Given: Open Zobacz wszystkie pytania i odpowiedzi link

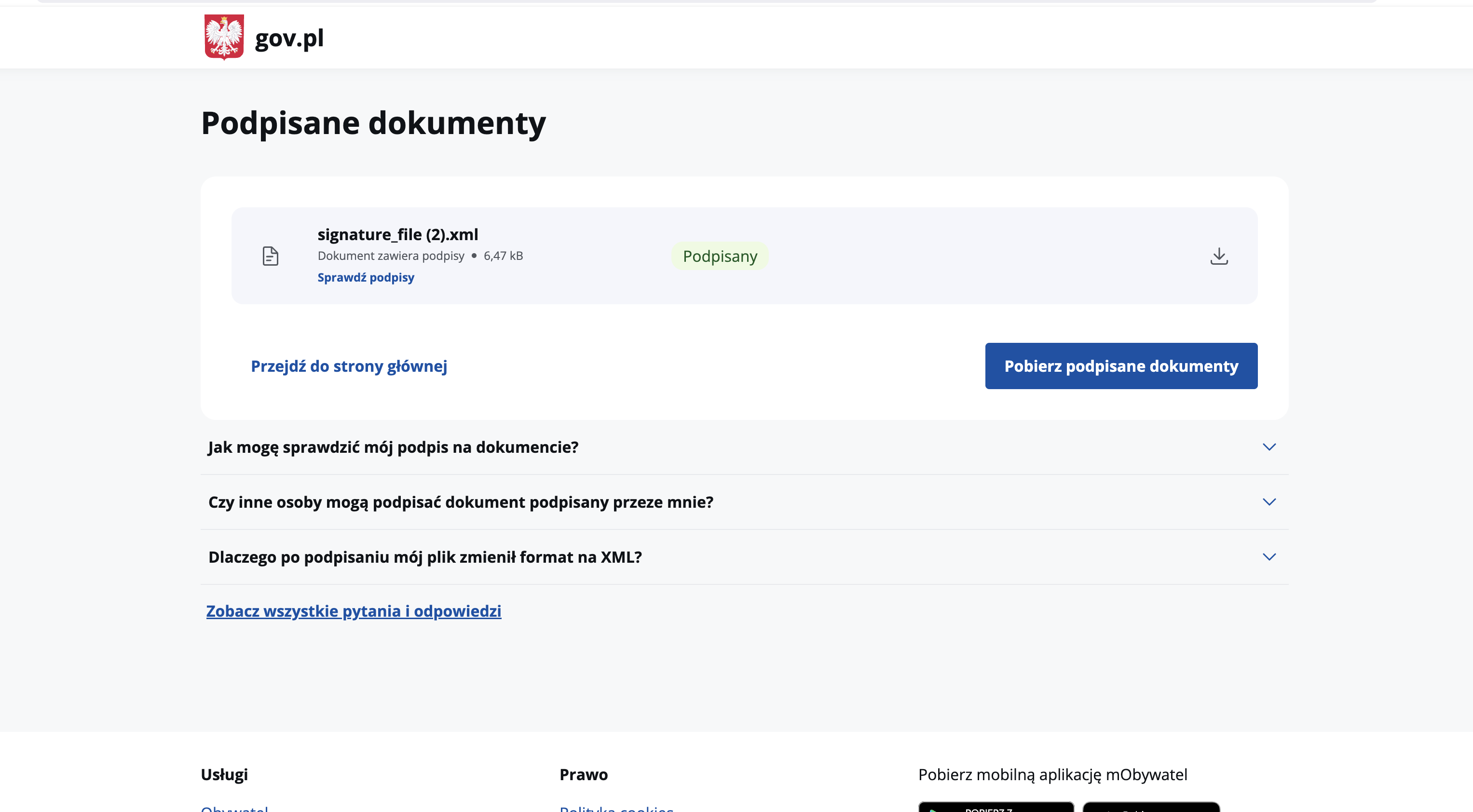Looking at the screenshot, I should [x=354, y=611].
